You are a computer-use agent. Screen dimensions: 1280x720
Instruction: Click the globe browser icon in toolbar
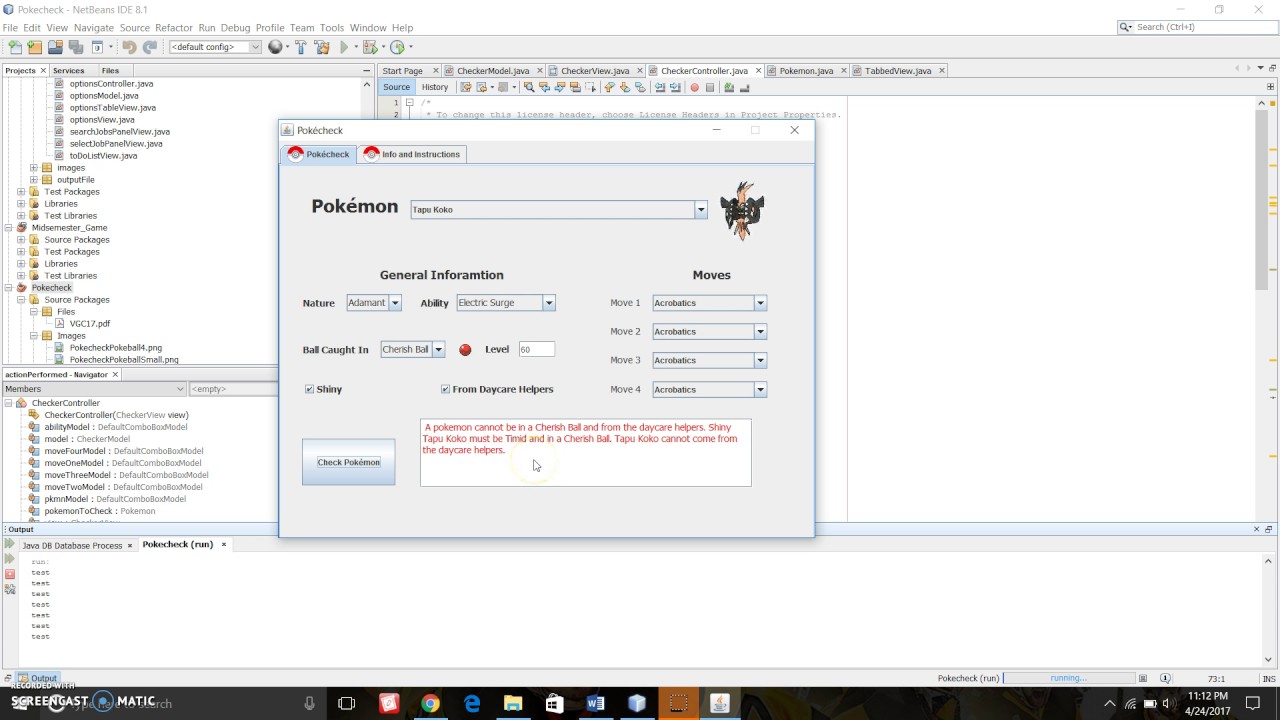(275, 47)
